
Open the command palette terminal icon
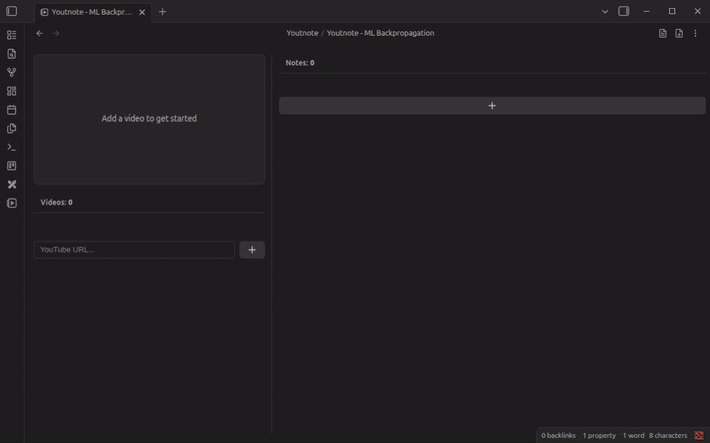(x=12, y=147)
